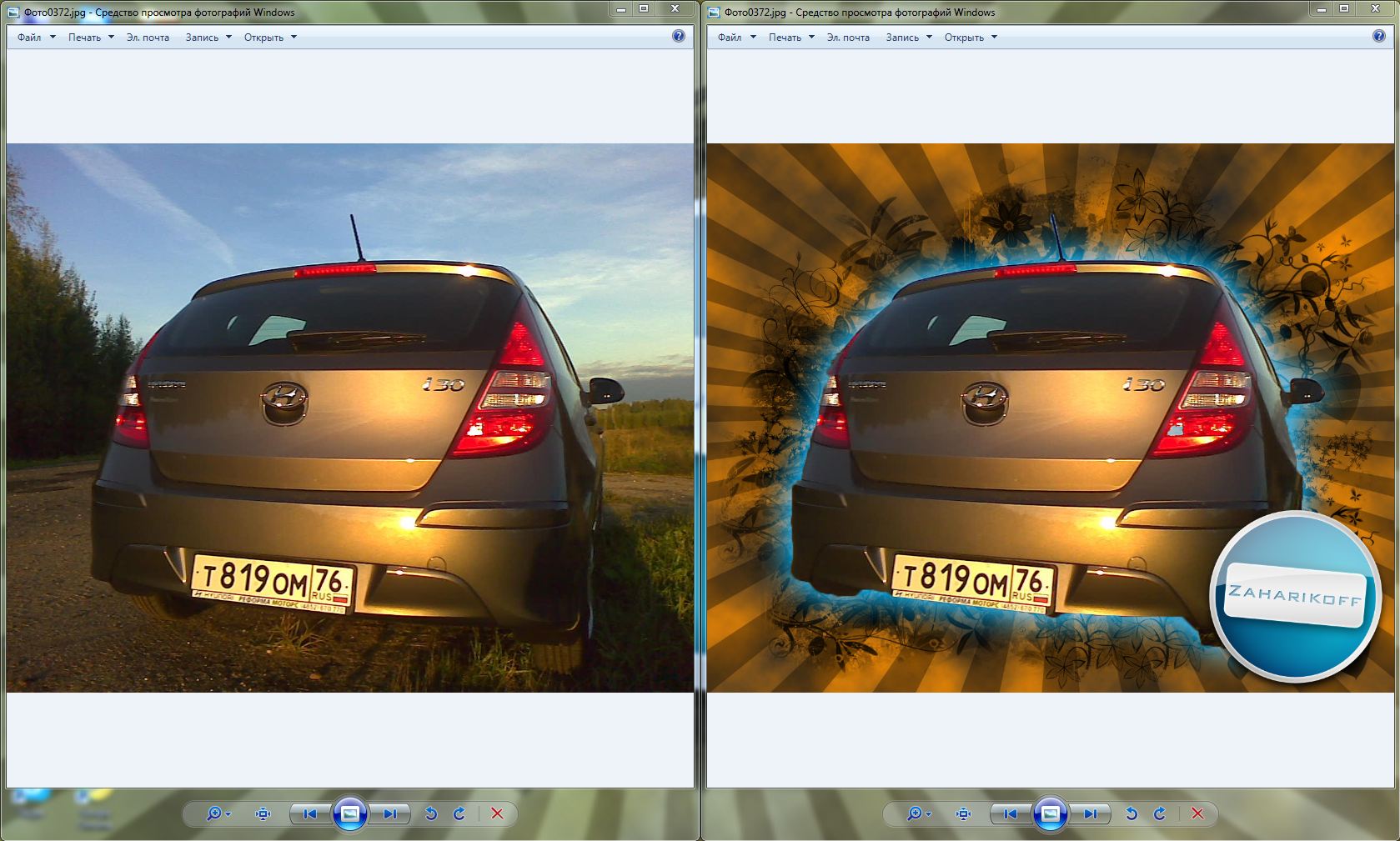Click Эл. почта in left viewer
The width and height of the screenshot is (1400, 841).
[148, 38]
